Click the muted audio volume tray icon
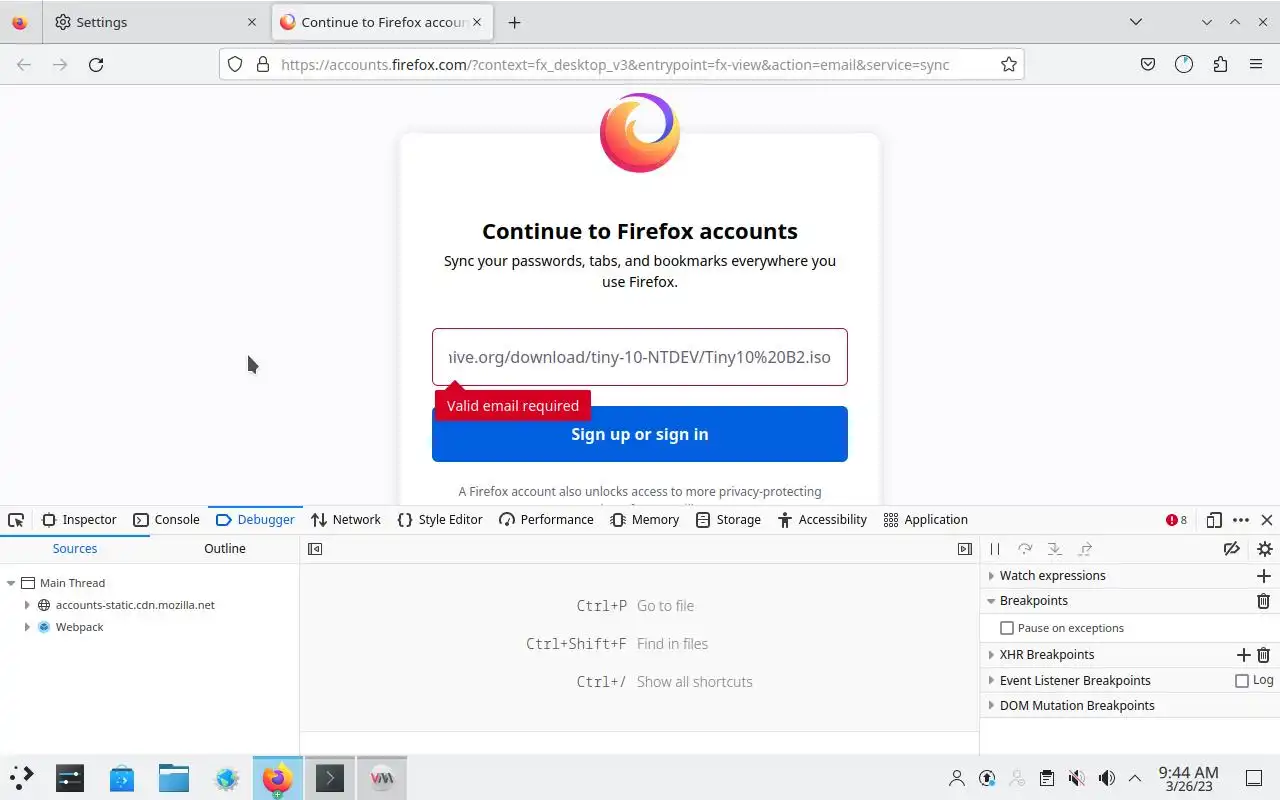The image size is (1280, 800). click(1076, 778)
